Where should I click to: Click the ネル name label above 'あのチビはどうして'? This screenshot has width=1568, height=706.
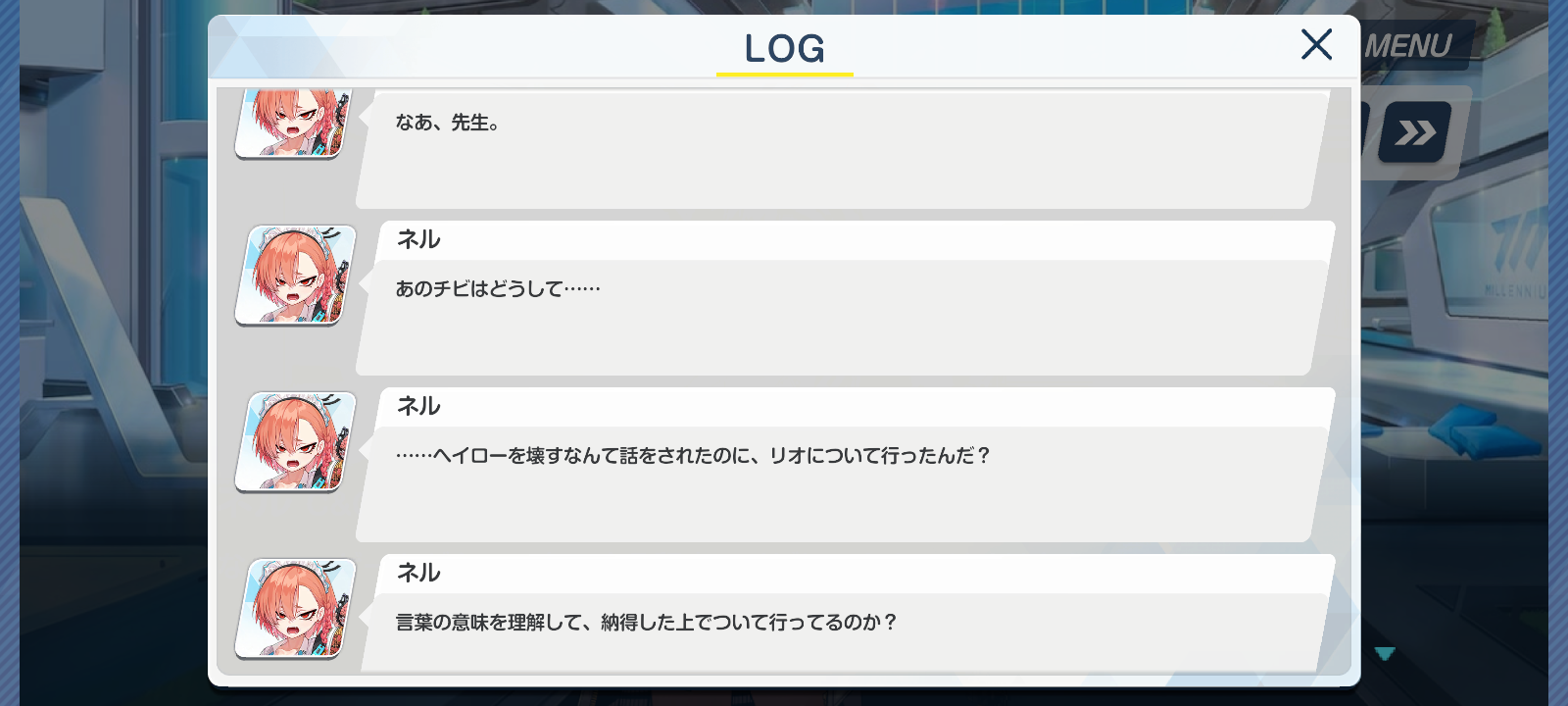418,239
